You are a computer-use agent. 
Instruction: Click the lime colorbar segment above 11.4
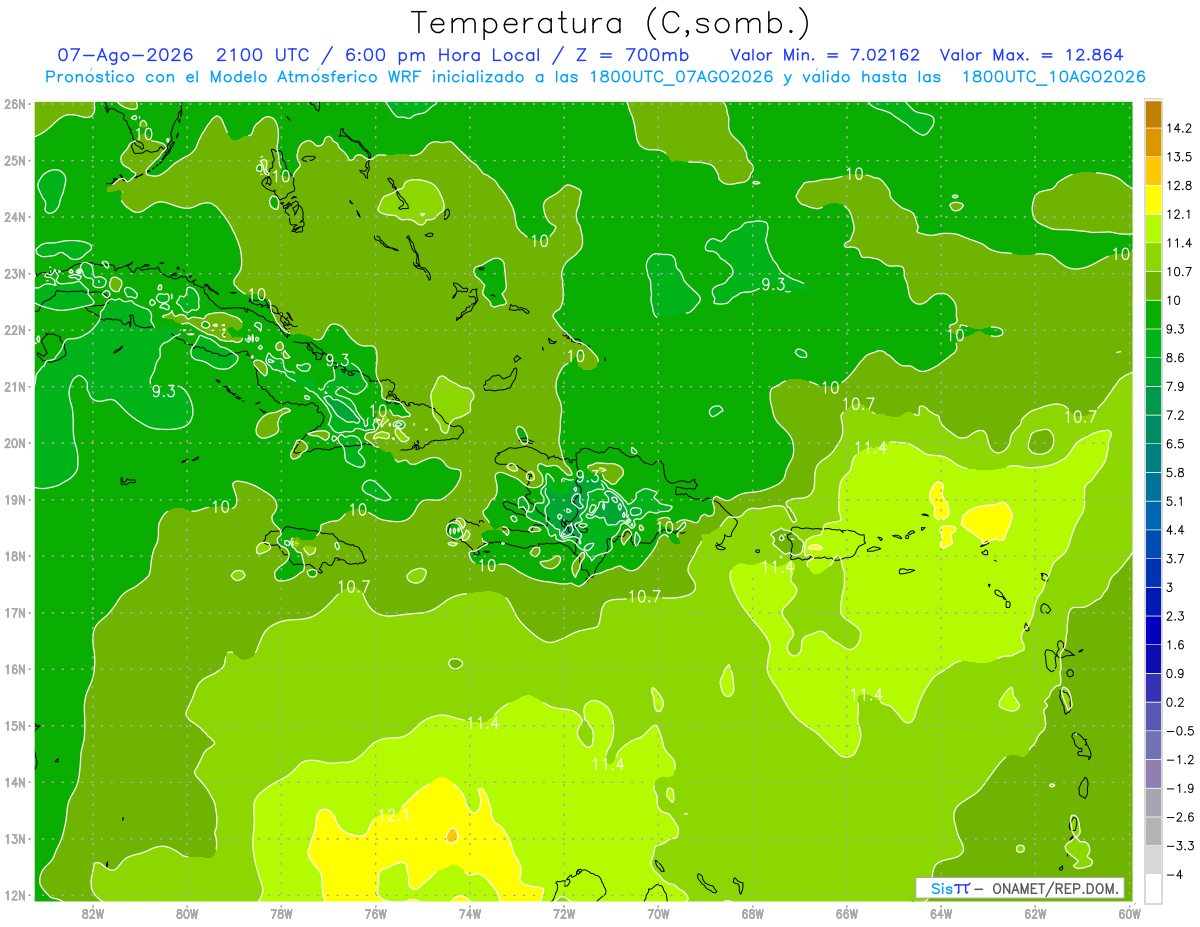pyautogui.click(x=1153, y=228)
